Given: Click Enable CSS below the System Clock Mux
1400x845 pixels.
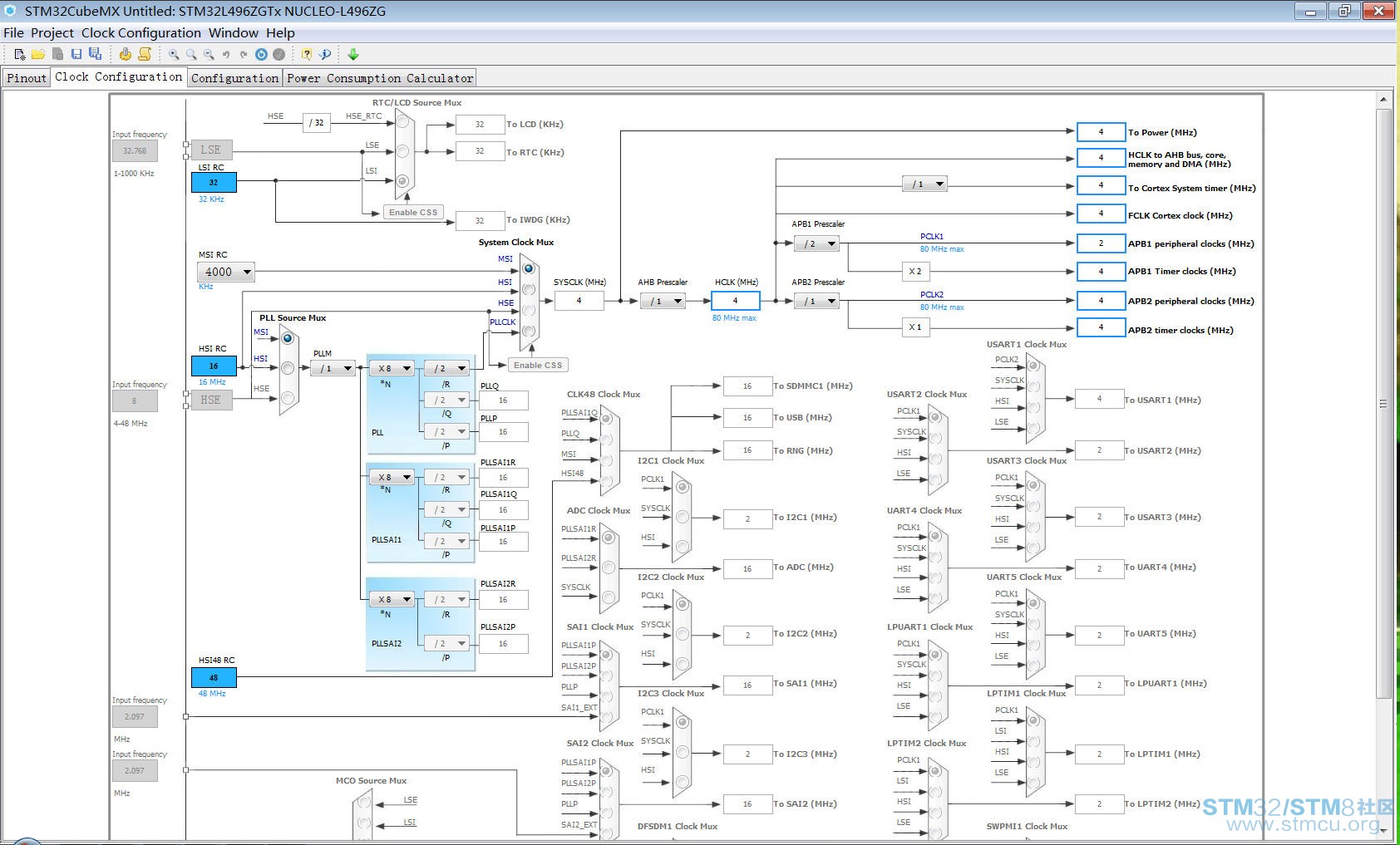Looking at the screenshot, I should click(538, 365).
